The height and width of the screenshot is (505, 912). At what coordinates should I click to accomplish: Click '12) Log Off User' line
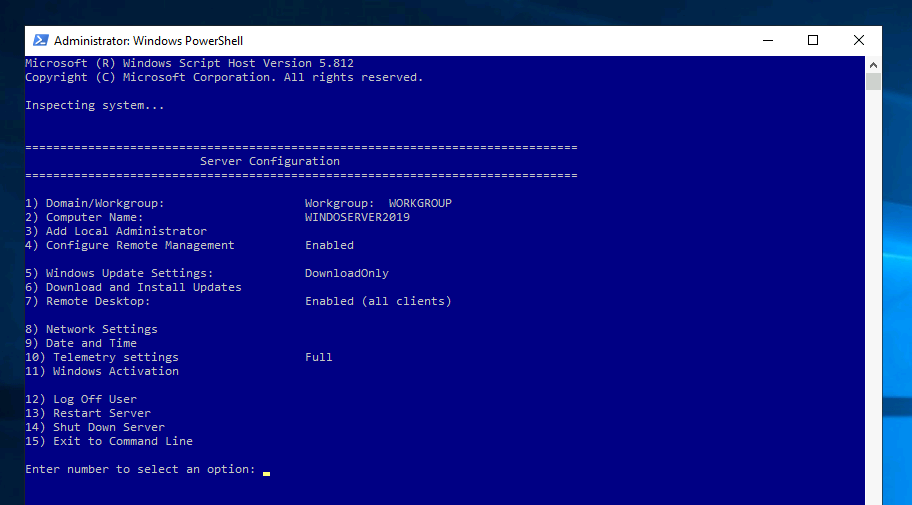pos(81,399)
